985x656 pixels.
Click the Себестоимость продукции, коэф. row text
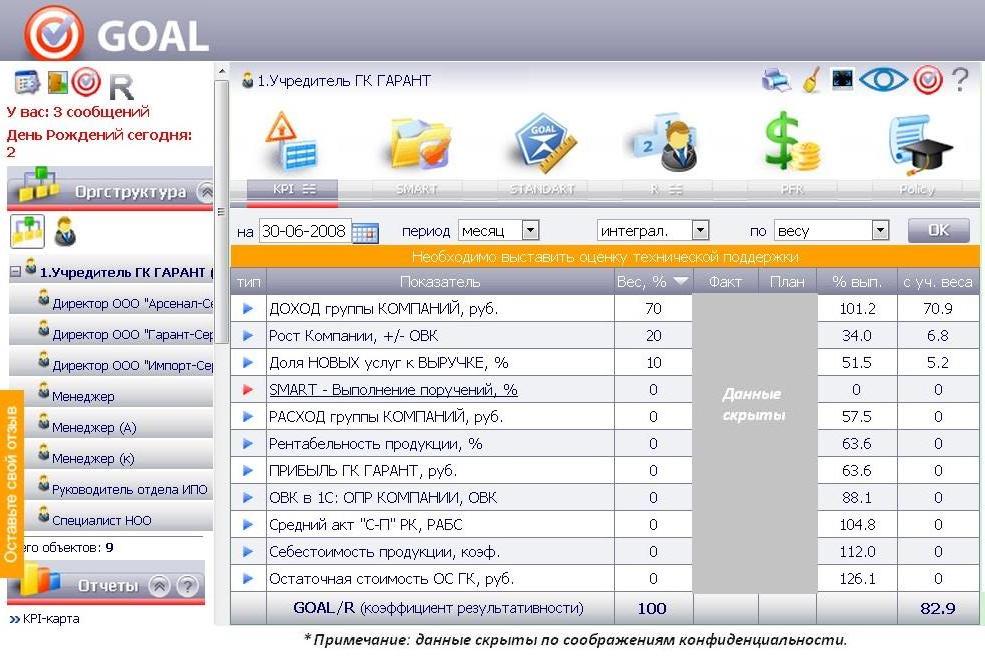coord(384,552)
